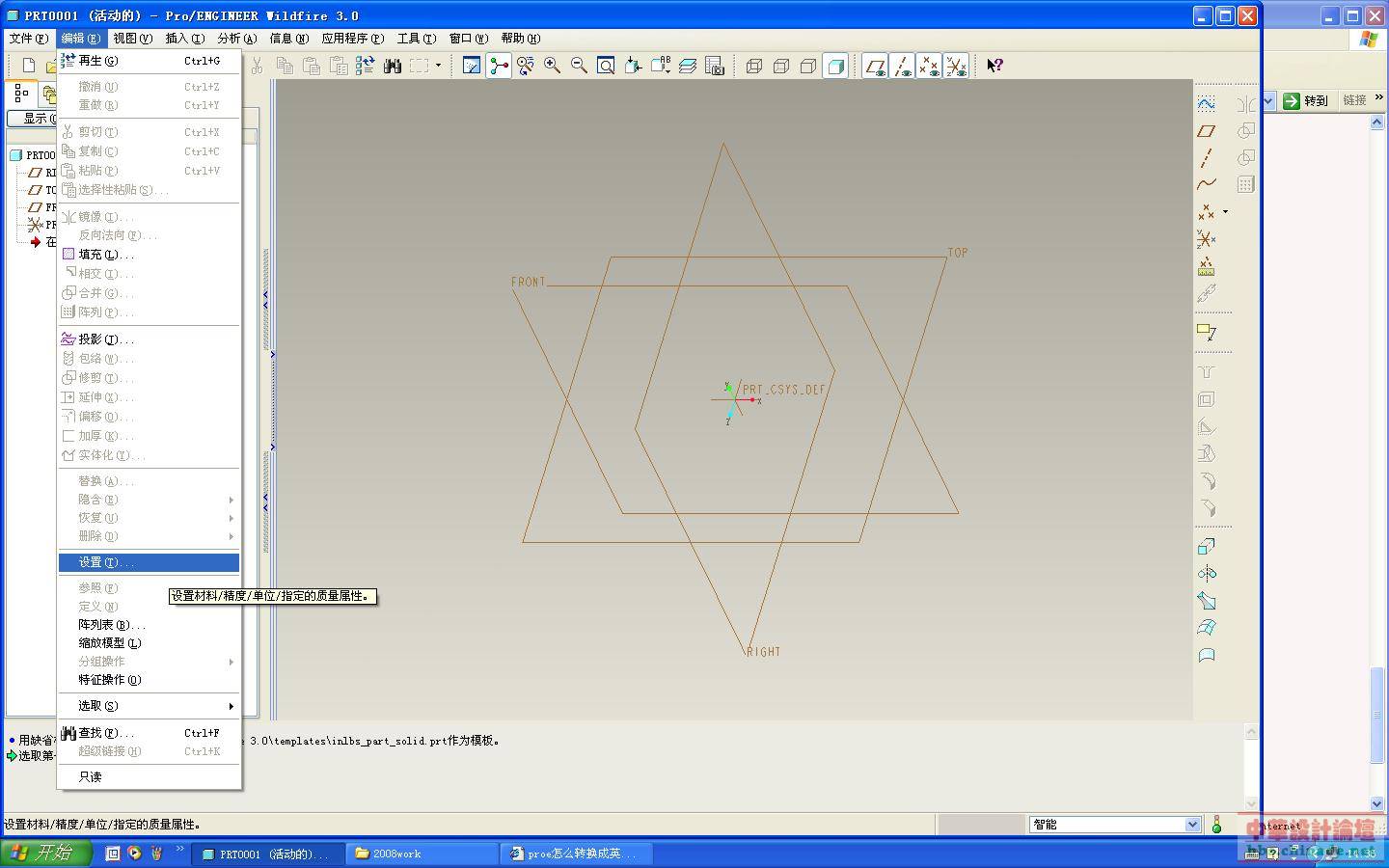Select the Datum Curve tool
This screenshot has width=1389, height=868.
1207,184
